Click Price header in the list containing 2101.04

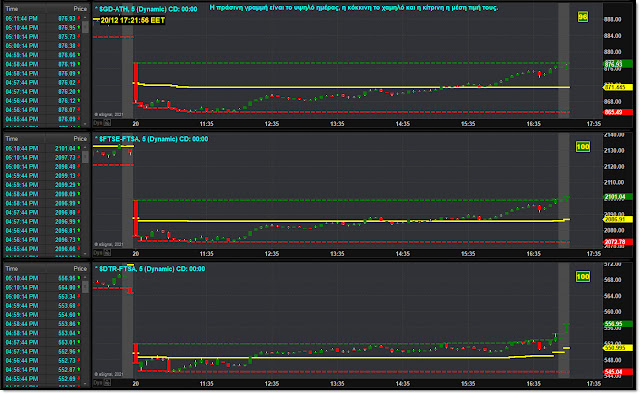80,138
